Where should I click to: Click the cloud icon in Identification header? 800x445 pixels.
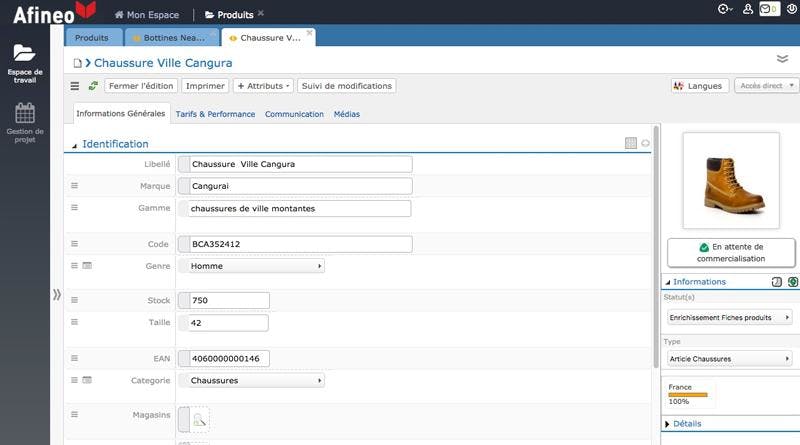coord(645,143)
